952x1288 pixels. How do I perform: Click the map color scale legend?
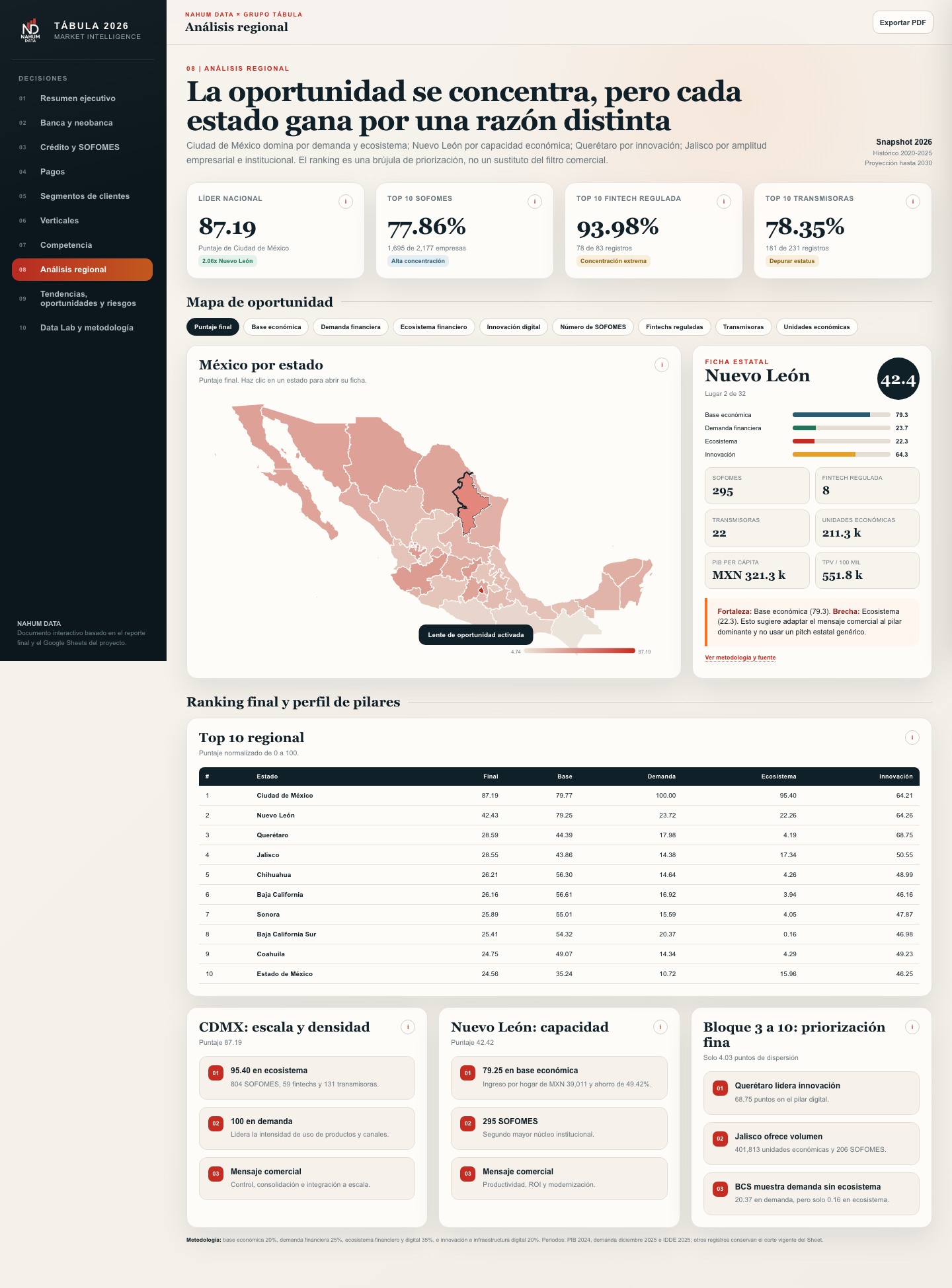580,651
